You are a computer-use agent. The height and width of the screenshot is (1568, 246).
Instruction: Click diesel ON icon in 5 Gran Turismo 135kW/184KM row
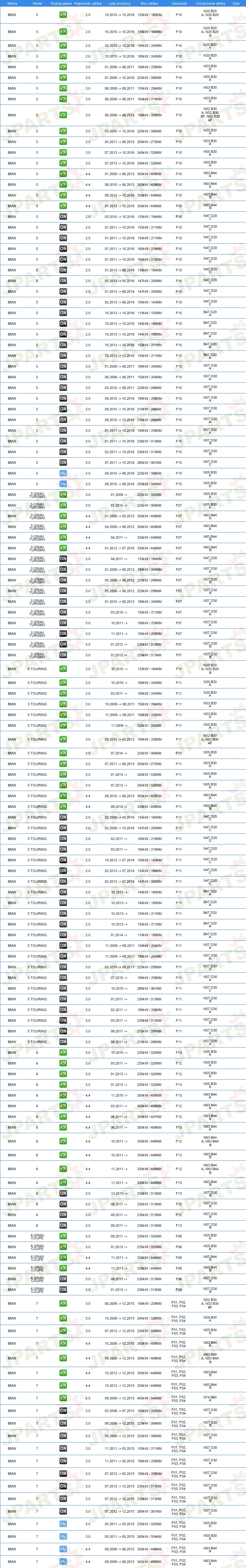click(63, 559)
